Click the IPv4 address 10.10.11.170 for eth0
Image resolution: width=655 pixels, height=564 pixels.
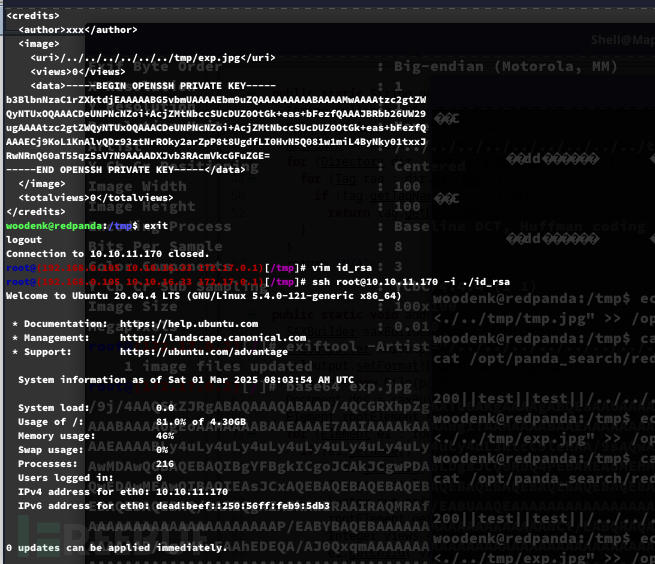pyautogui.click(x=192, y=492)
